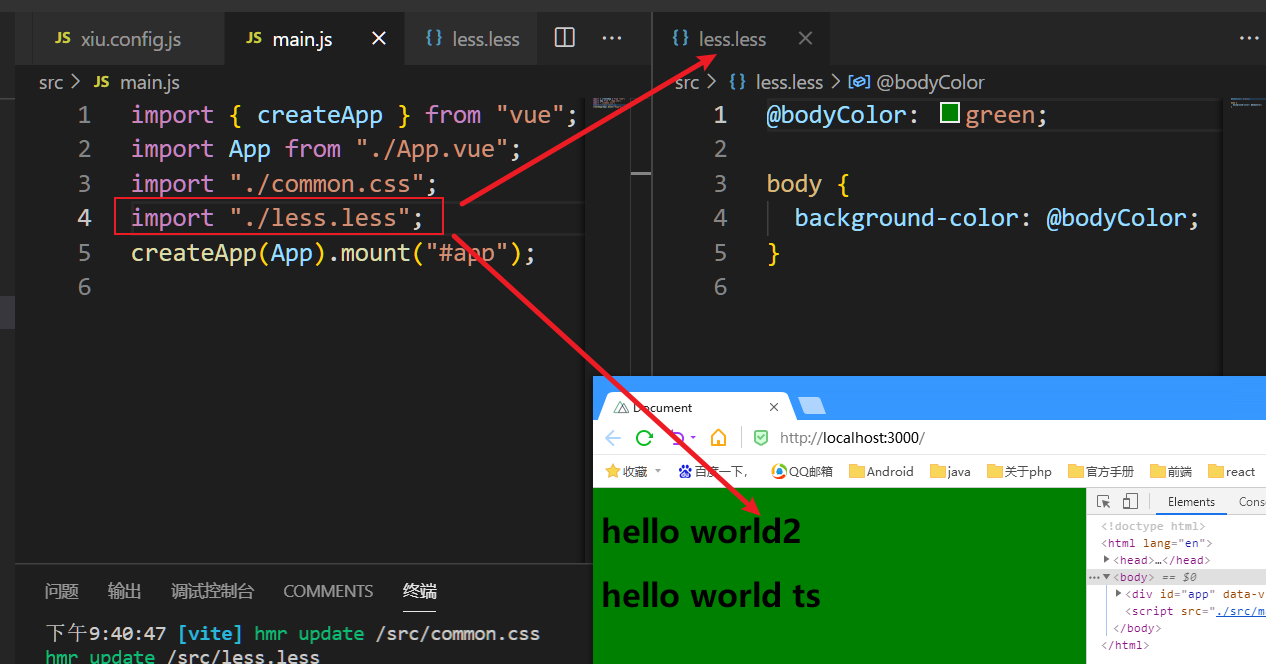Reload the page with the green refresh icon

point(644,438)
